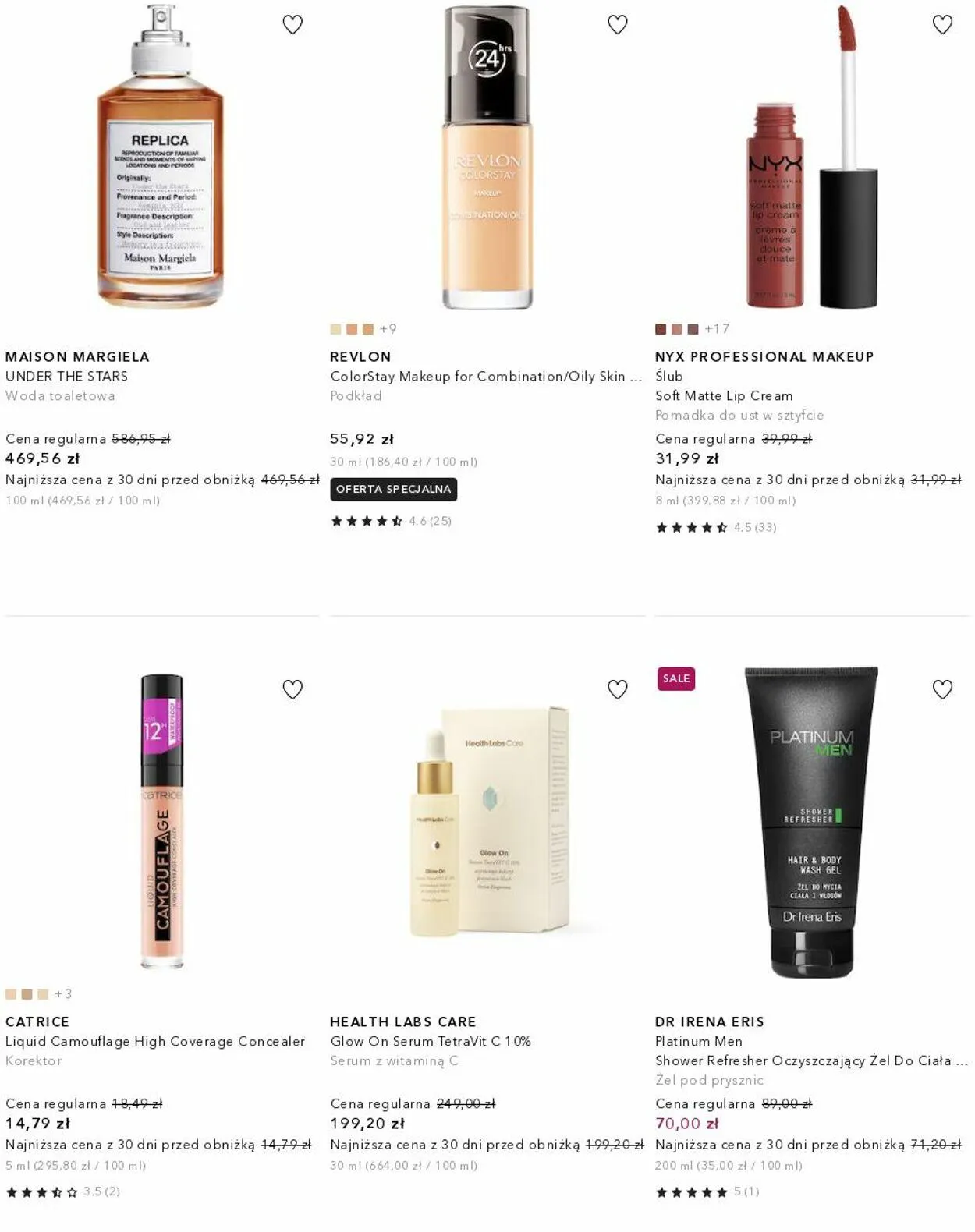
Task: Show the +9 more Revlon shades
Action: (388, 329)
